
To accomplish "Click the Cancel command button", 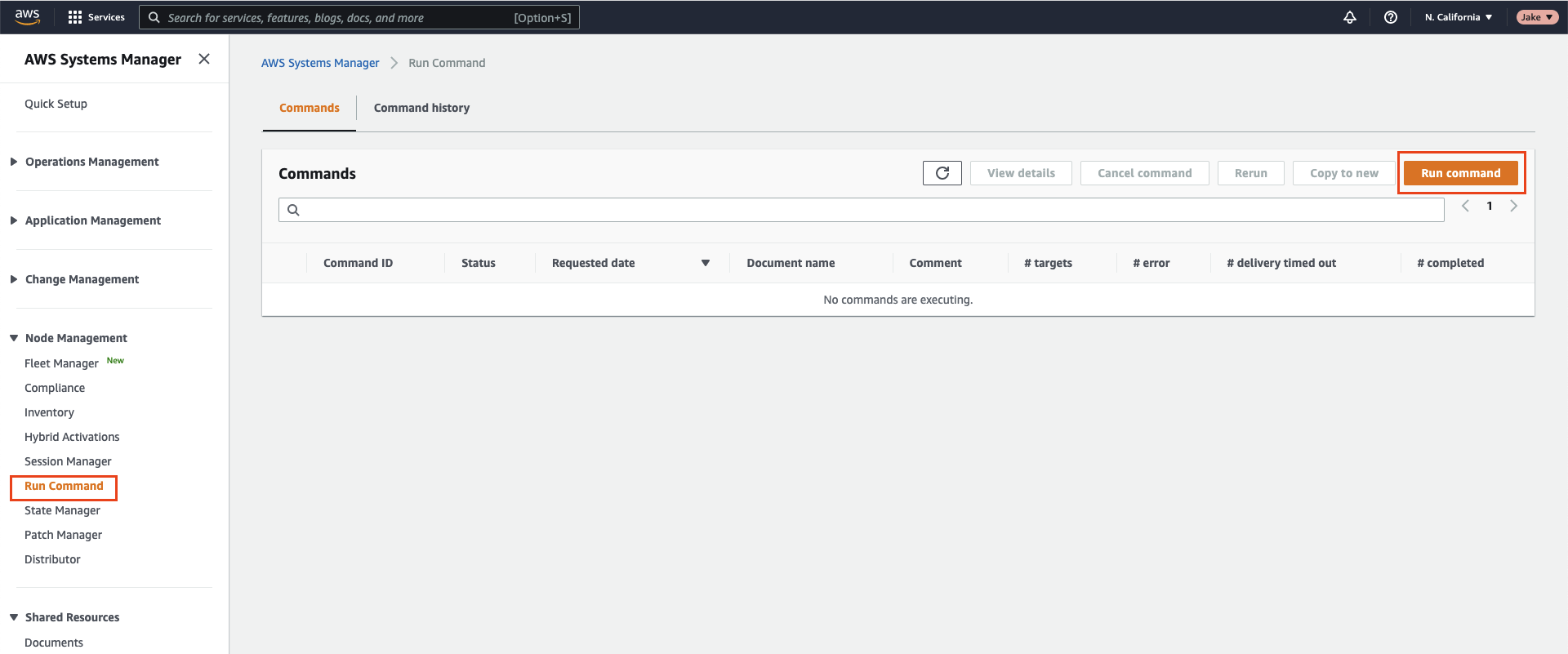I will [x=1144, y=173].
